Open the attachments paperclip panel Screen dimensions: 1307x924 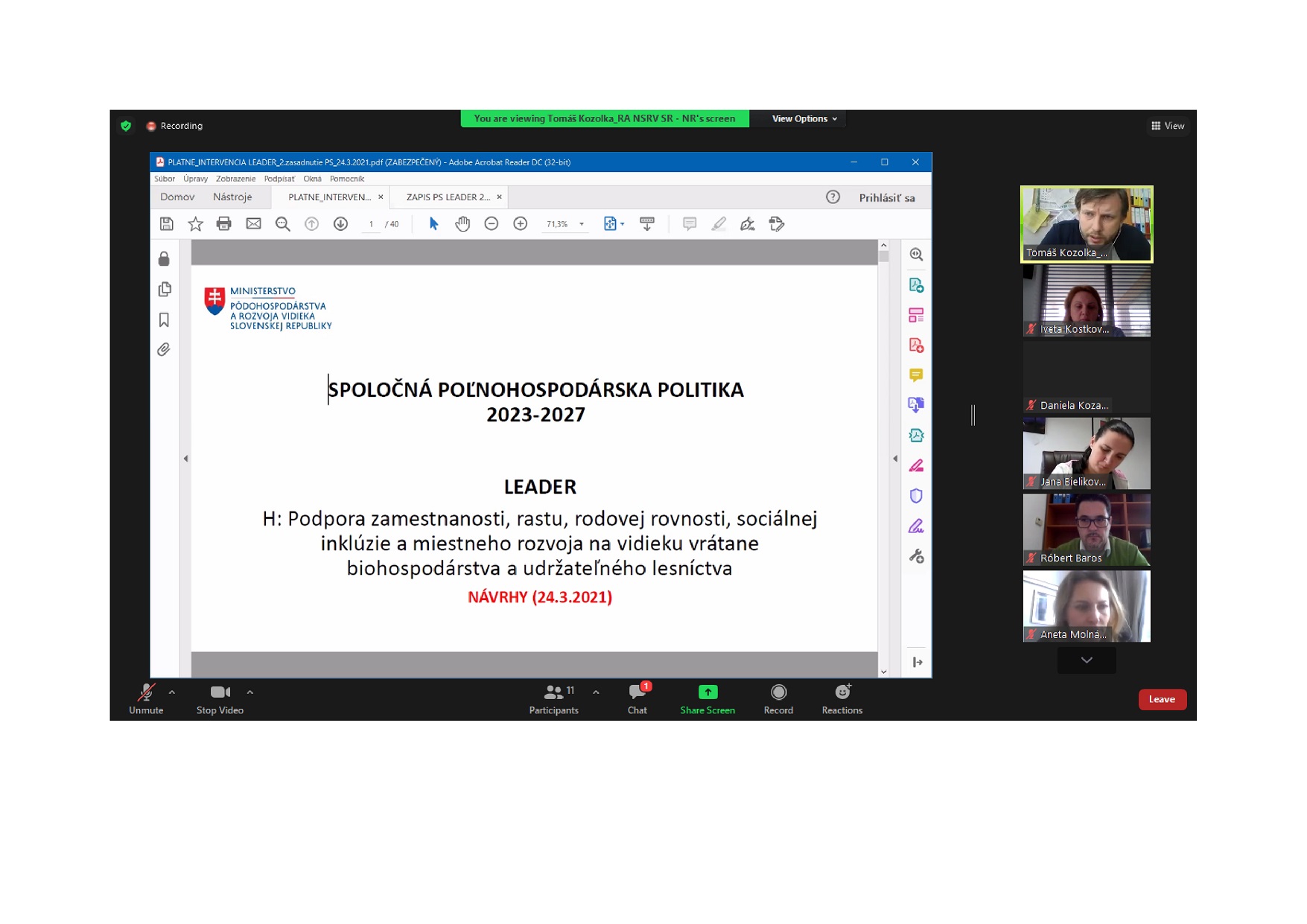pos(164,350)
